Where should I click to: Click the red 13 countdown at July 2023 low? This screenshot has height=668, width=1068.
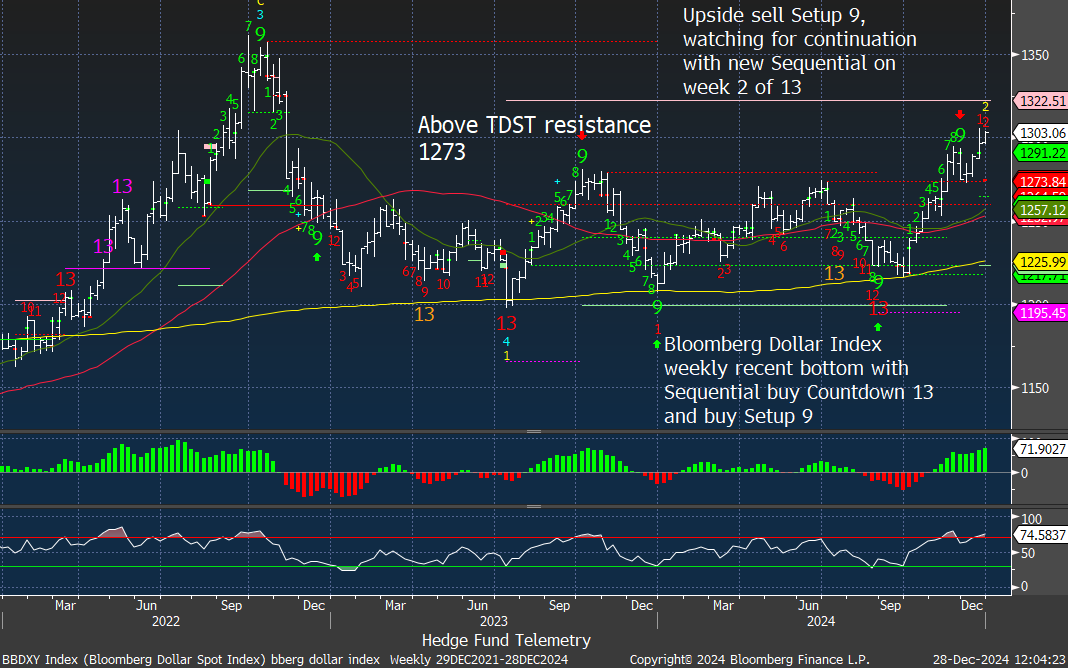[x=507, y=323]
